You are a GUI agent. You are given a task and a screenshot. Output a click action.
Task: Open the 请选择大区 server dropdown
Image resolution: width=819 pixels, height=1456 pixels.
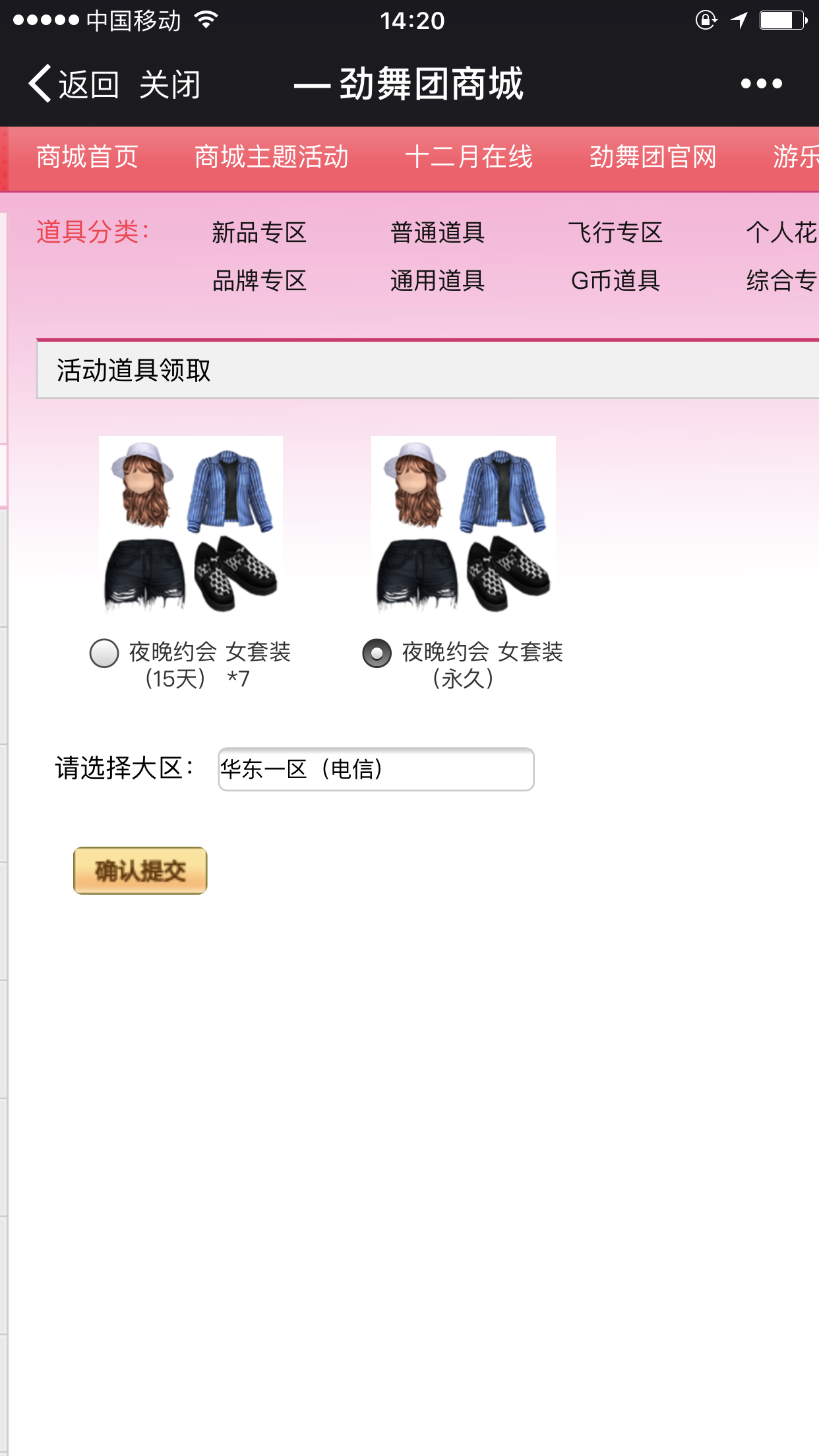coord(376,769)
